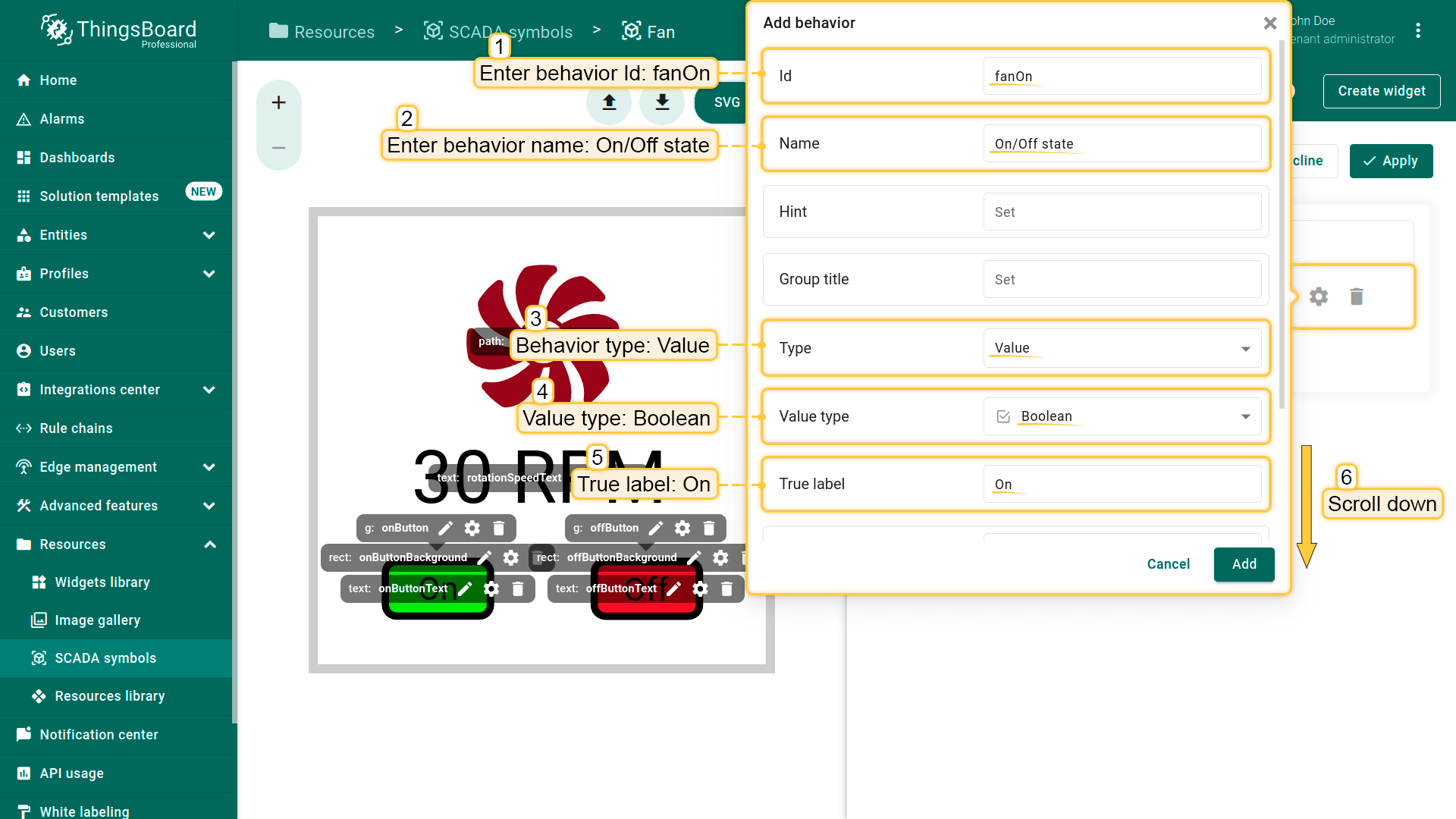Expand the Entities sidebar menu

click(209, 235)
